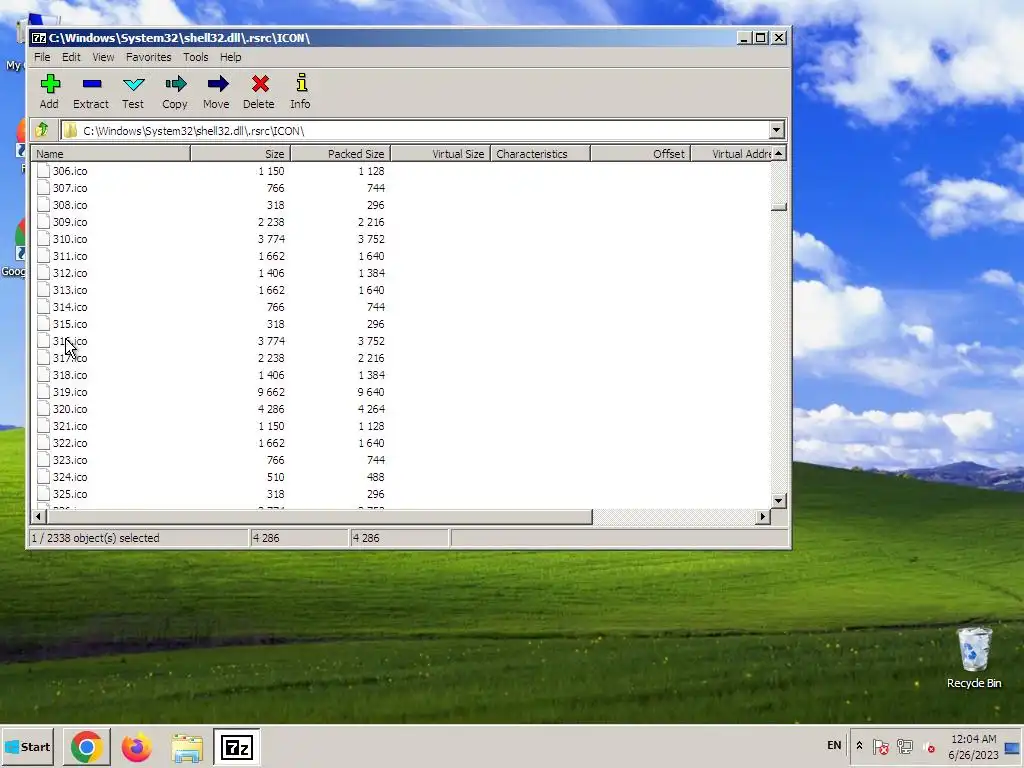1024x768 pixels.
Task: Click file icon of 306.ico
Action: tap(43, 171)
